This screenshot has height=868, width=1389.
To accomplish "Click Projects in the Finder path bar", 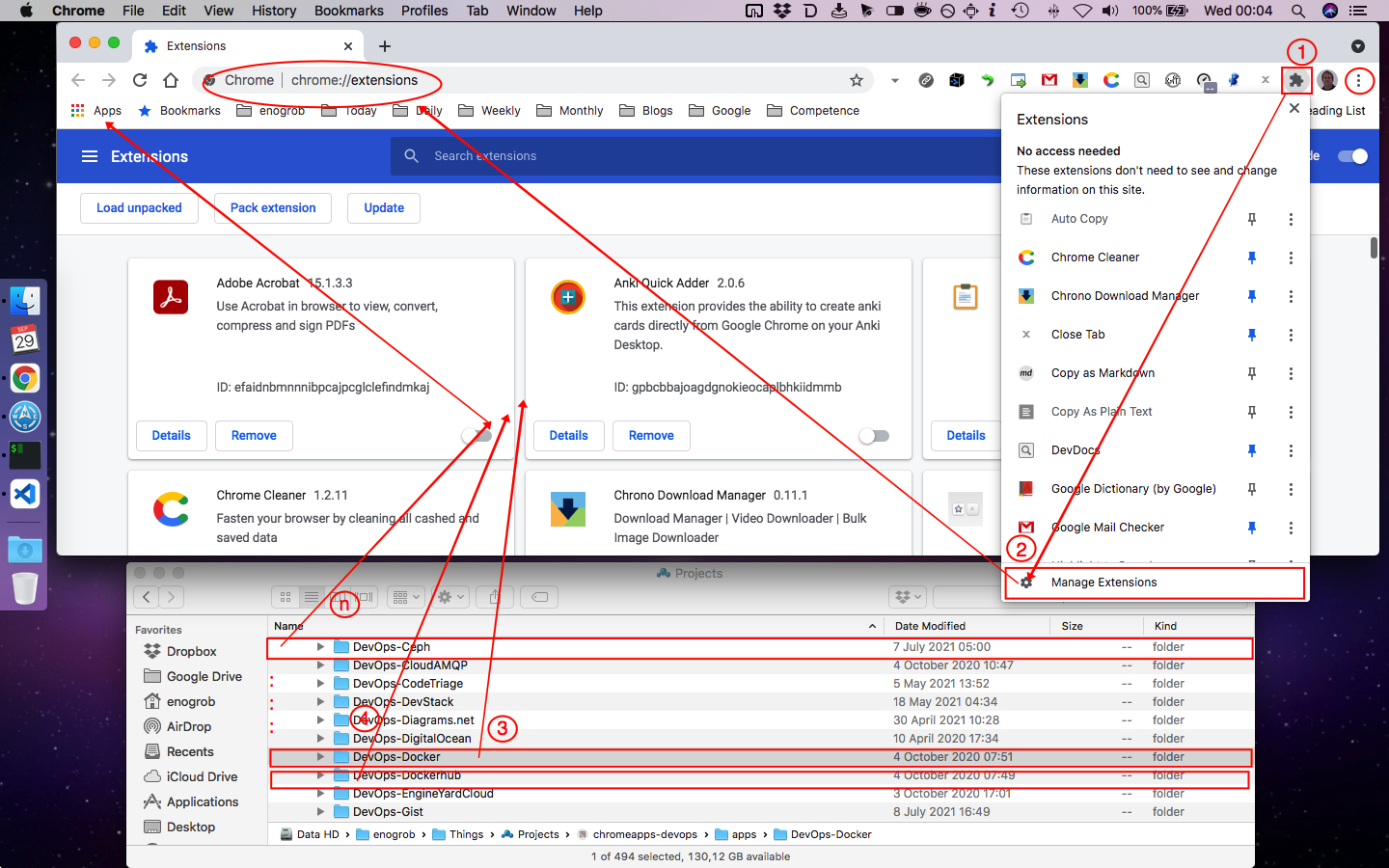I will (531, 835).
